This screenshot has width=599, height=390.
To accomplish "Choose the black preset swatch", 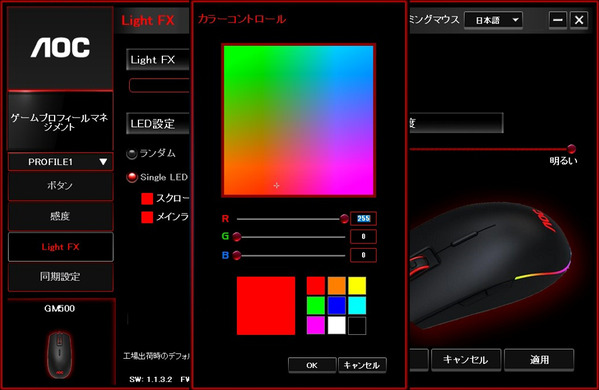I will tap(357, 325).
